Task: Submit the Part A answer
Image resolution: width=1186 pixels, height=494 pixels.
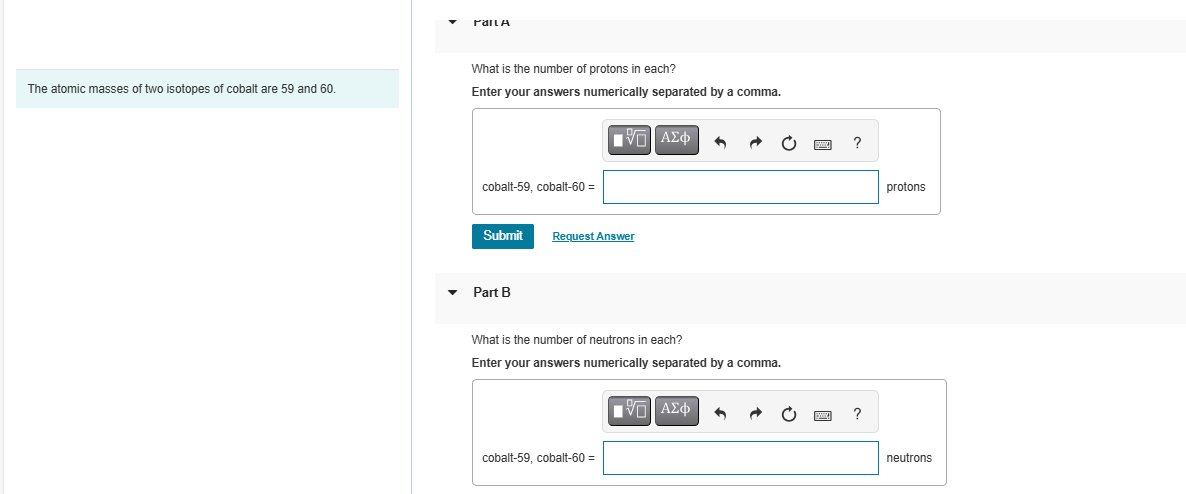Action: click(x=503, y=236)
